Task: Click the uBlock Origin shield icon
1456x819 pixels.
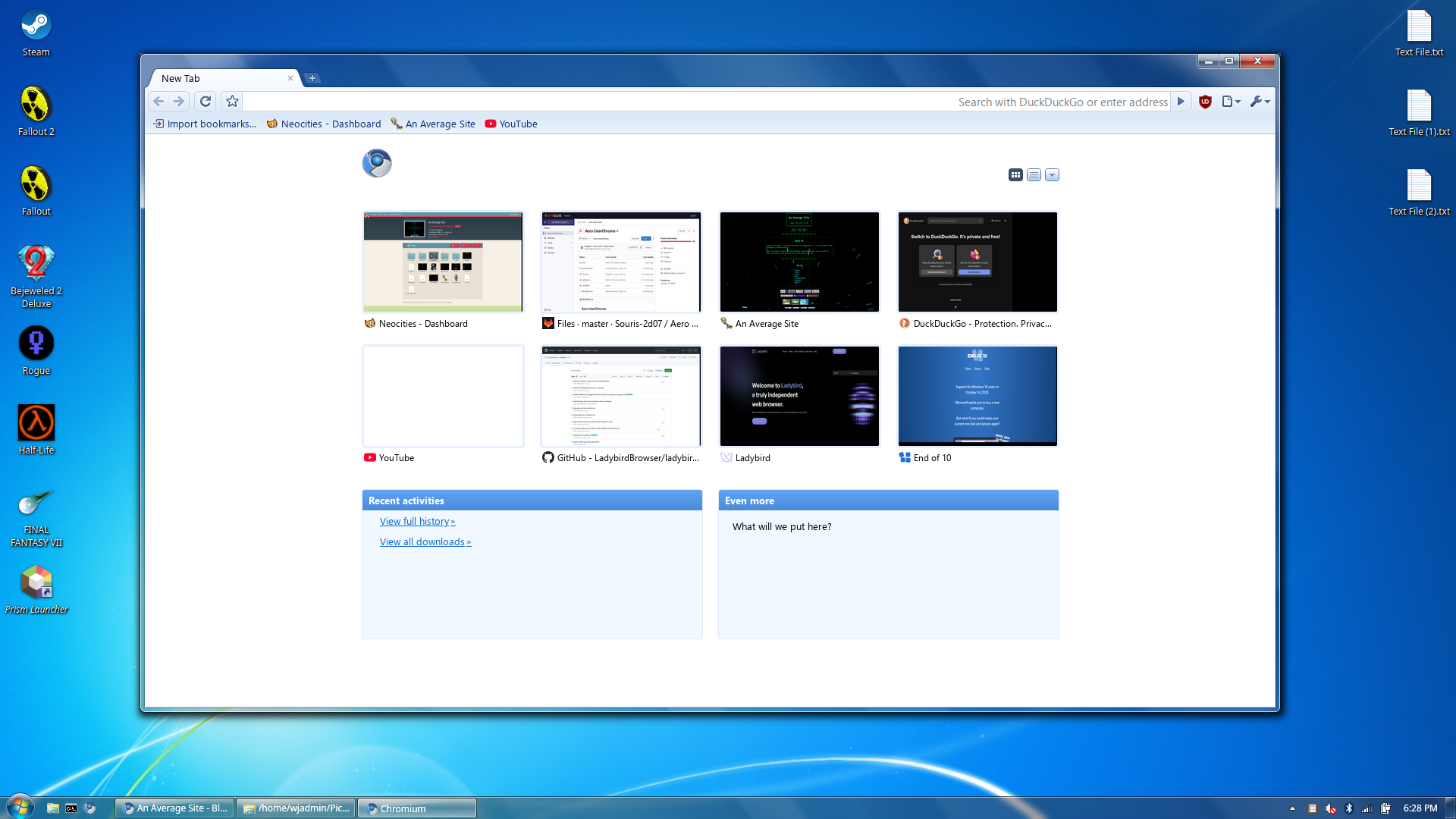Action: (1205, 102)
